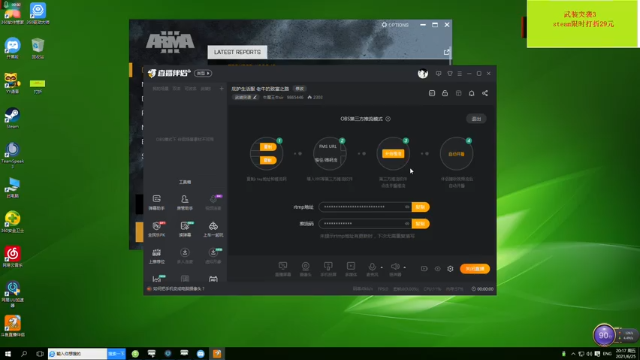Copy the stream code
This screenshot has width=640, height=360.
[420, 224]
